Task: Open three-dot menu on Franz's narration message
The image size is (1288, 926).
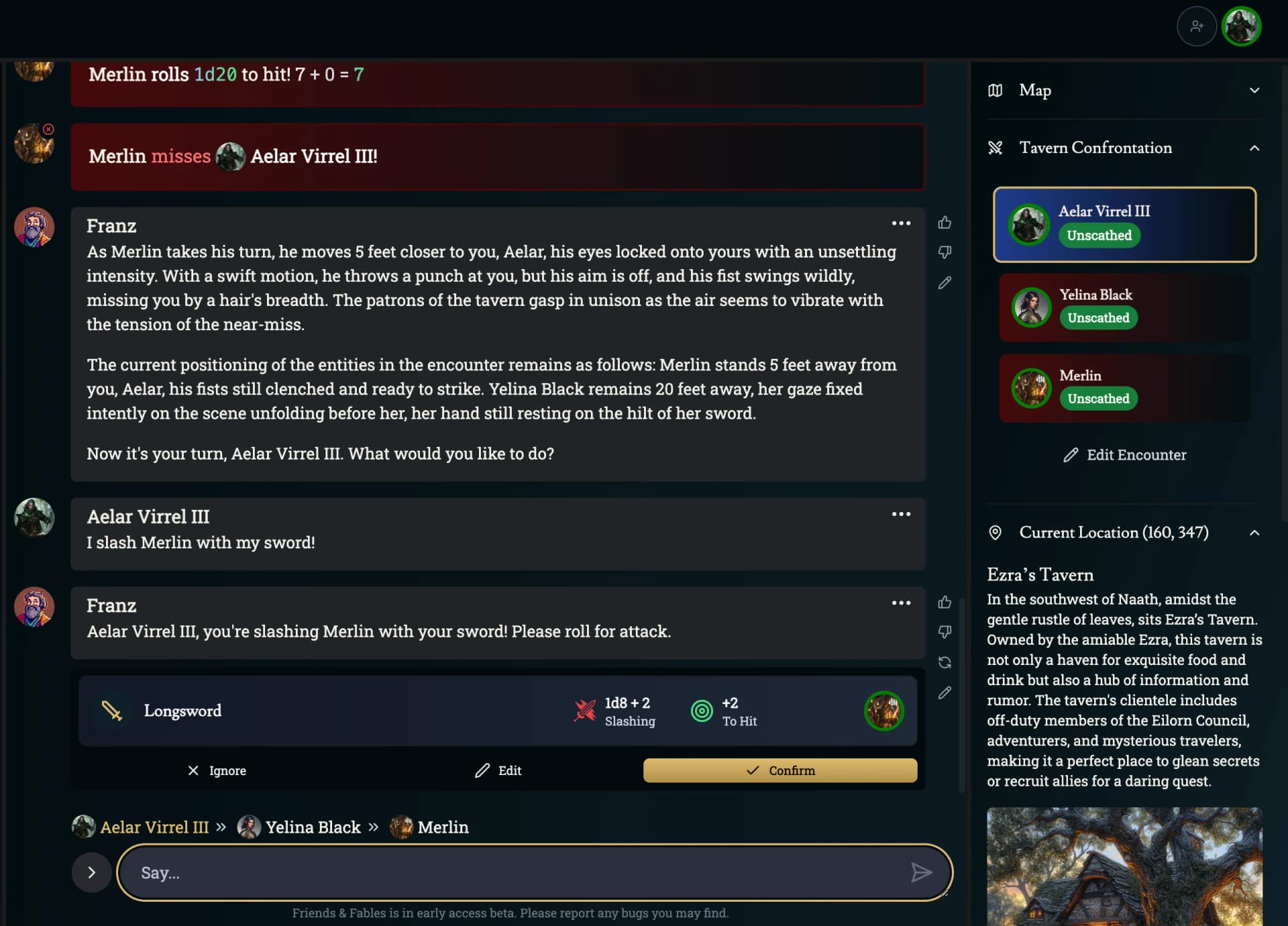Action: coord(901,223)
